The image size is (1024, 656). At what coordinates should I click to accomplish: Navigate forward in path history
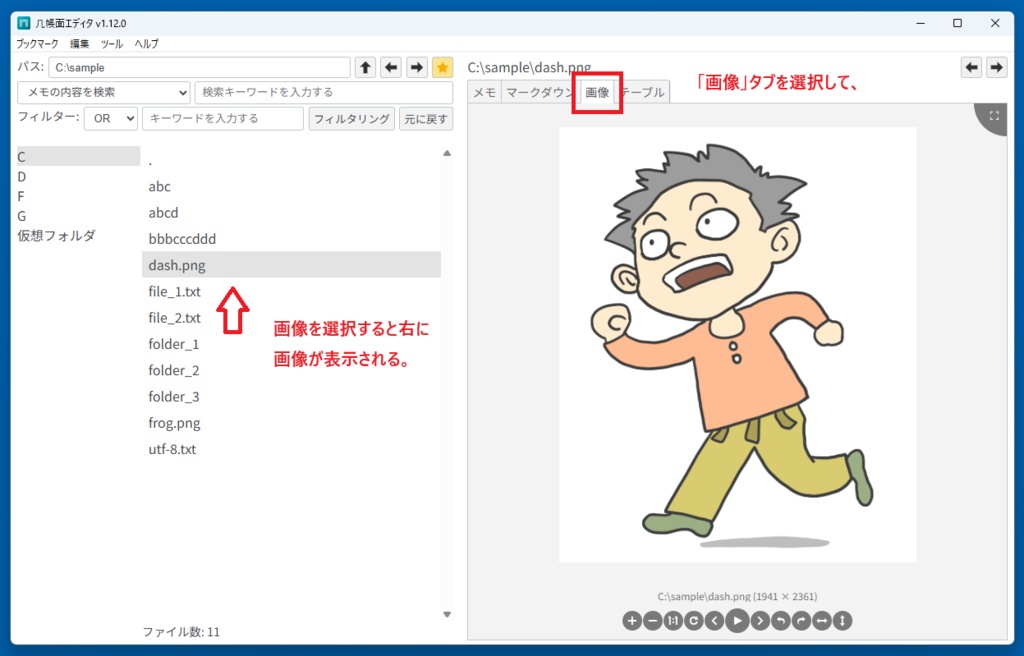(417, 67)
